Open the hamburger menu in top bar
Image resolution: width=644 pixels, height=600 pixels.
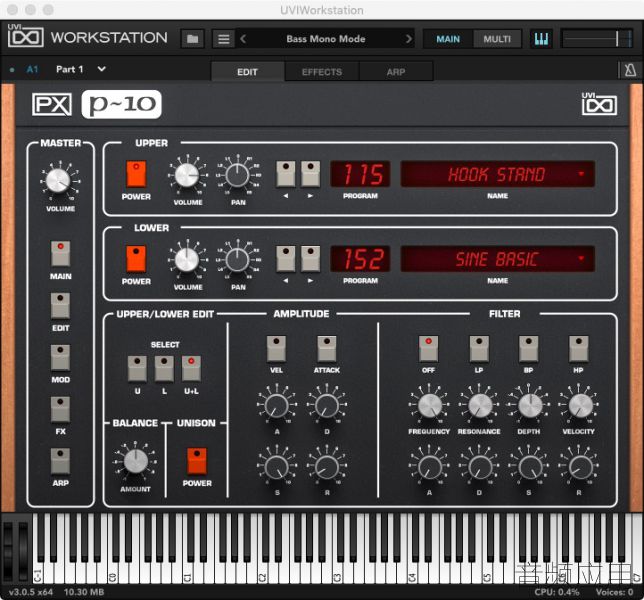coord(224,39)
